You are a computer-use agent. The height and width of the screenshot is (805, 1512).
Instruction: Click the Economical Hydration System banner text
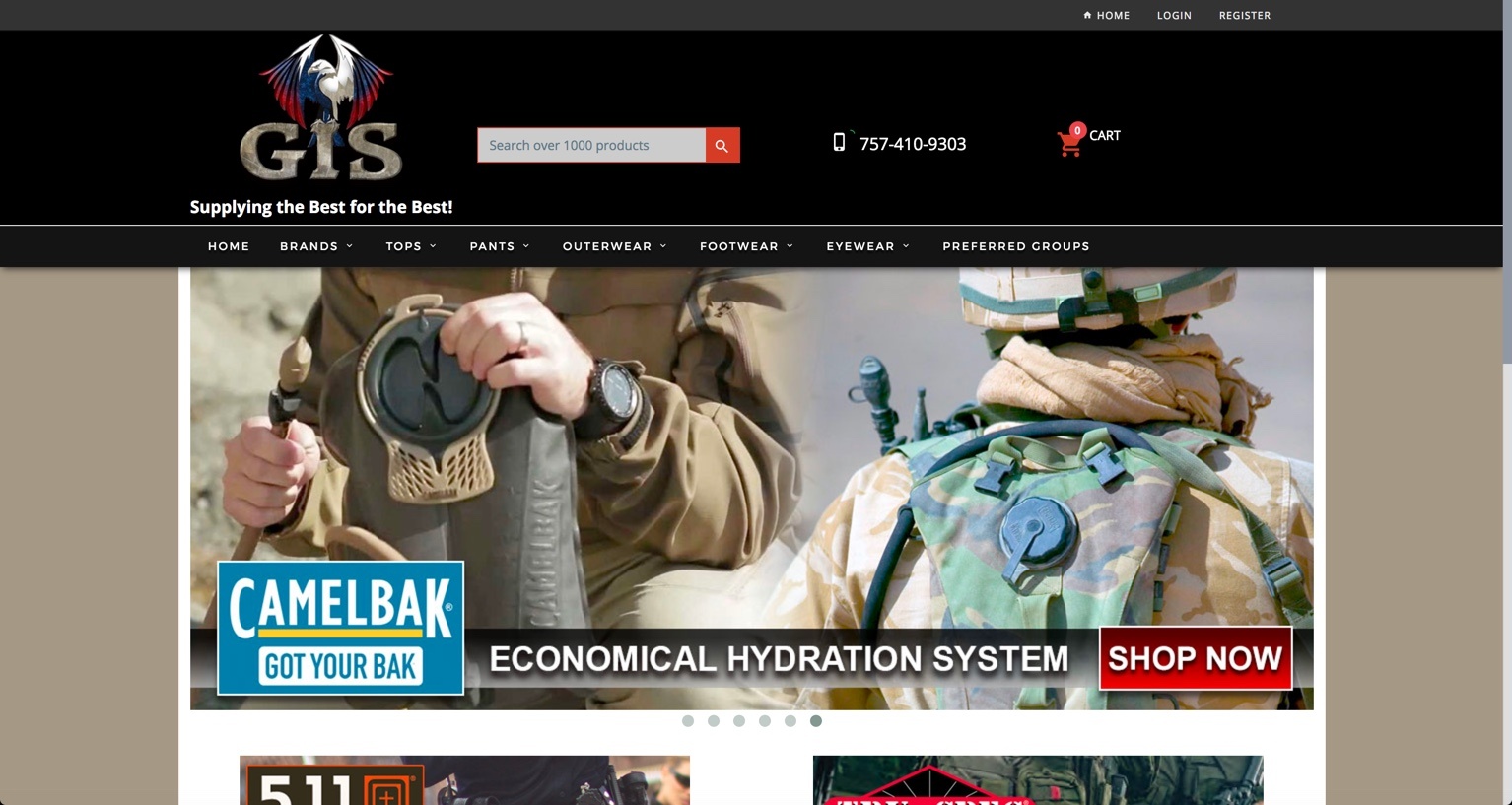pos(779,658)
